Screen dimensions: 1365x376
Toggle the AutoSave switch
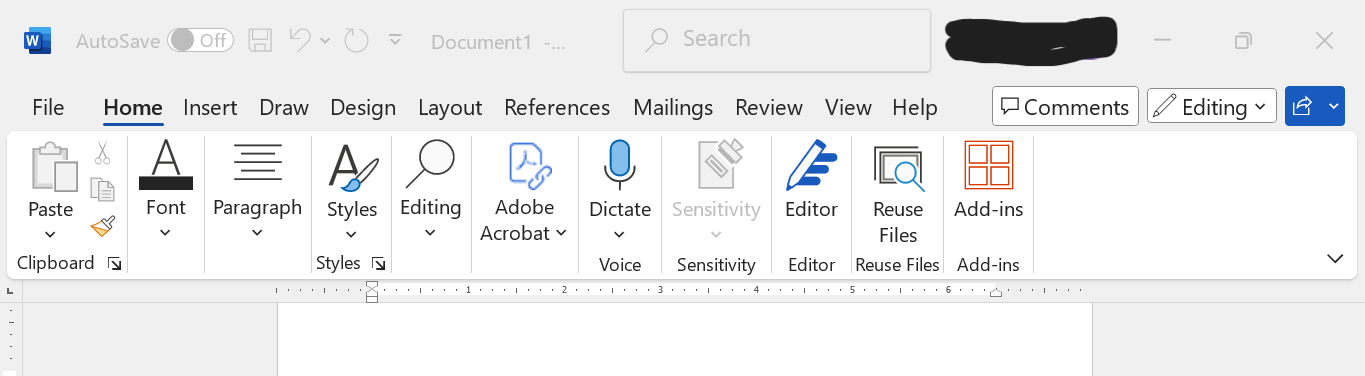pos(200,40)
